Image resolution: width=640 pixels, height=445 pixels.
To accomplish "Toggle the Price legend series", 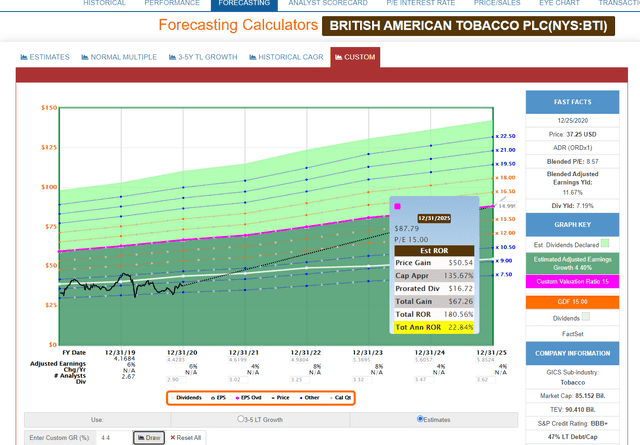I will point(280,398).
